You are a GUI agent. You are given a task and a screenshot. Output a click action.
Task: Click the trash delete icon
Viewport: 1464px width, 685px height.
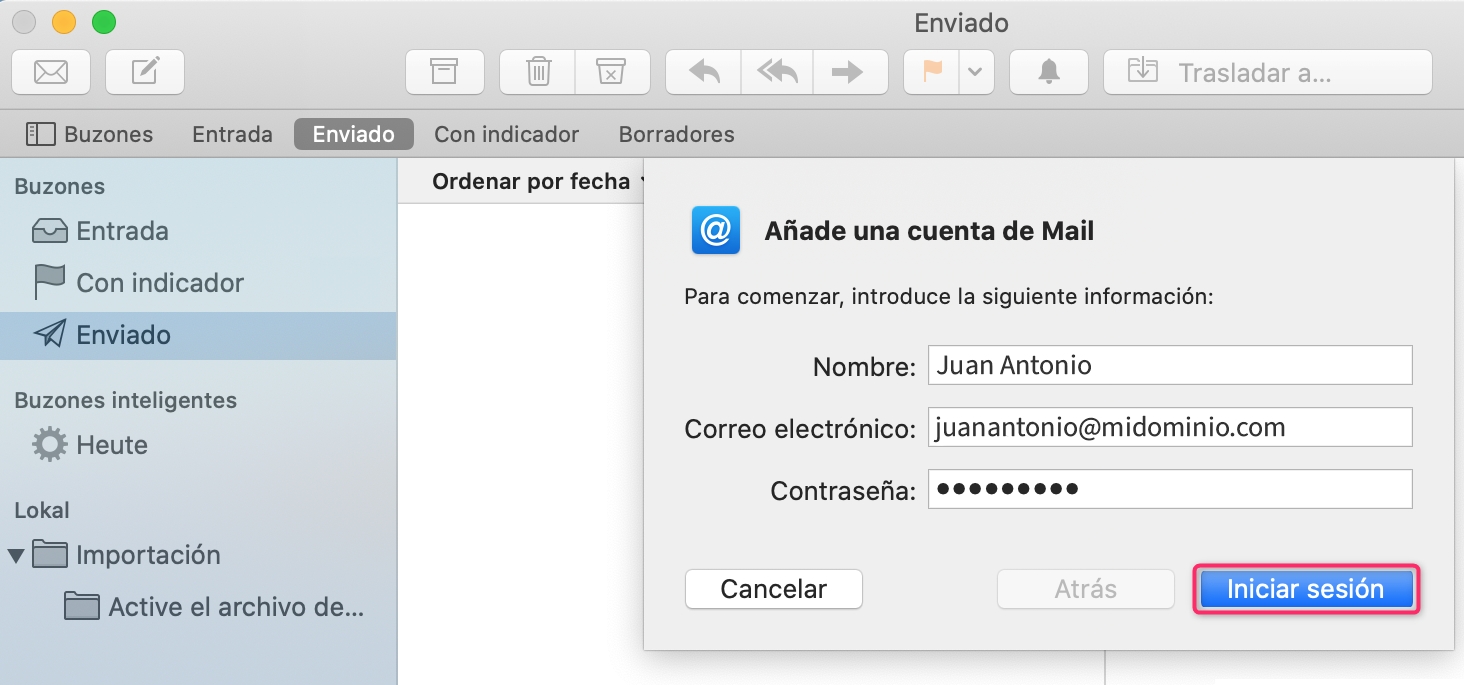click(538, 72)
